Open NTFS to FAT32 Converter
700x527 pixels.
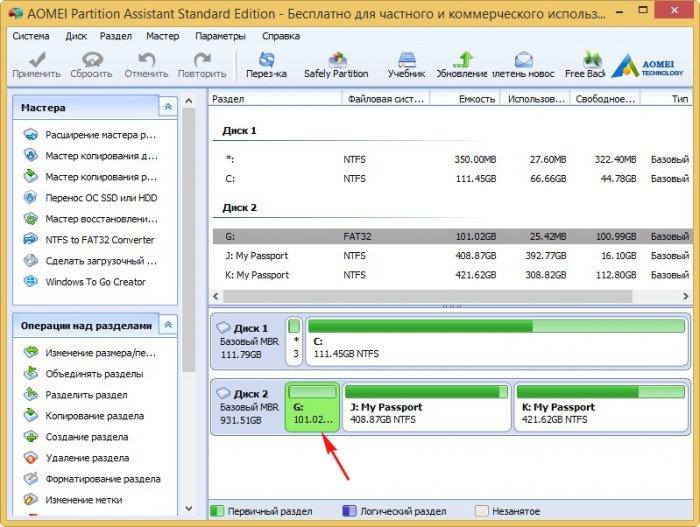pos(100,240)
